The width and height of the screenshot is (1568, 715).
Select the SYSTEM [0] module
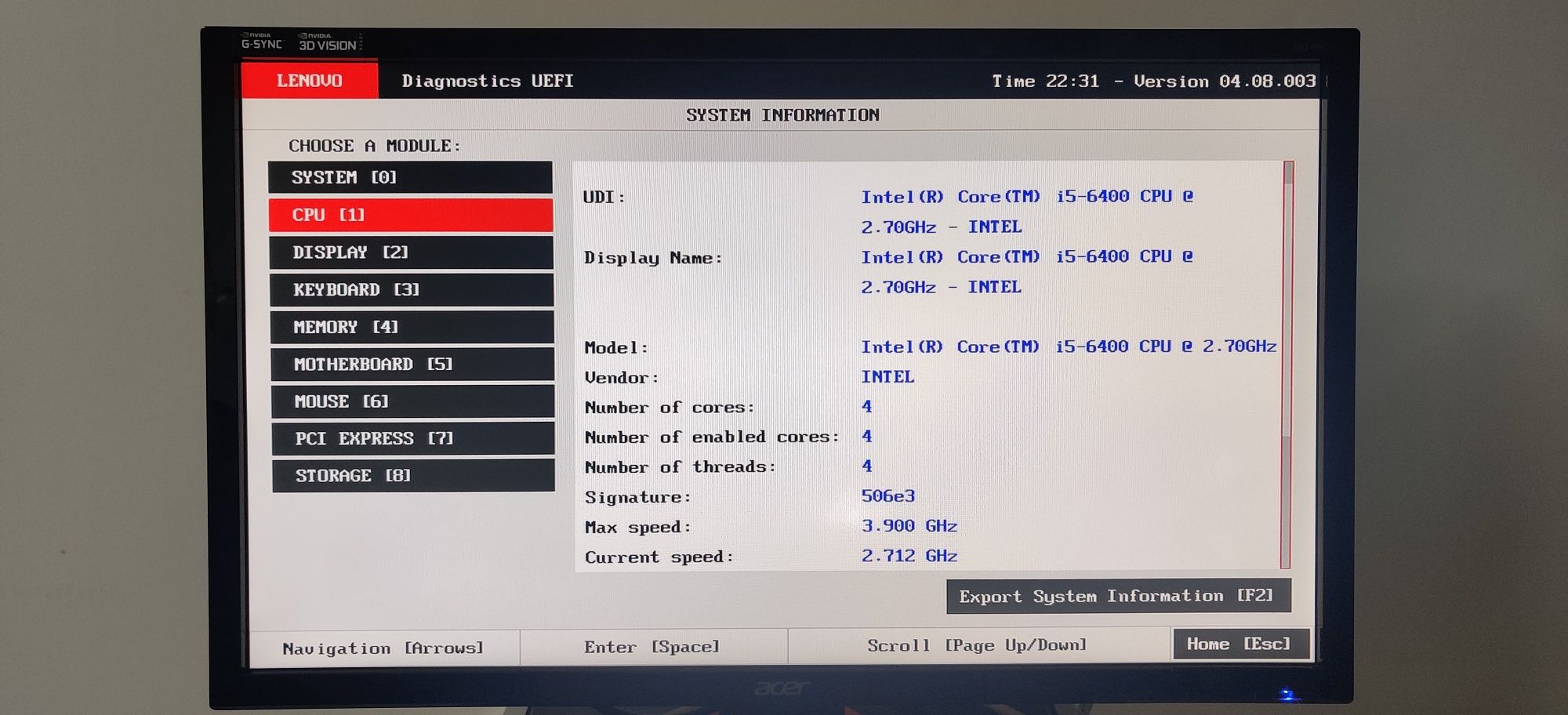point(410,177)
